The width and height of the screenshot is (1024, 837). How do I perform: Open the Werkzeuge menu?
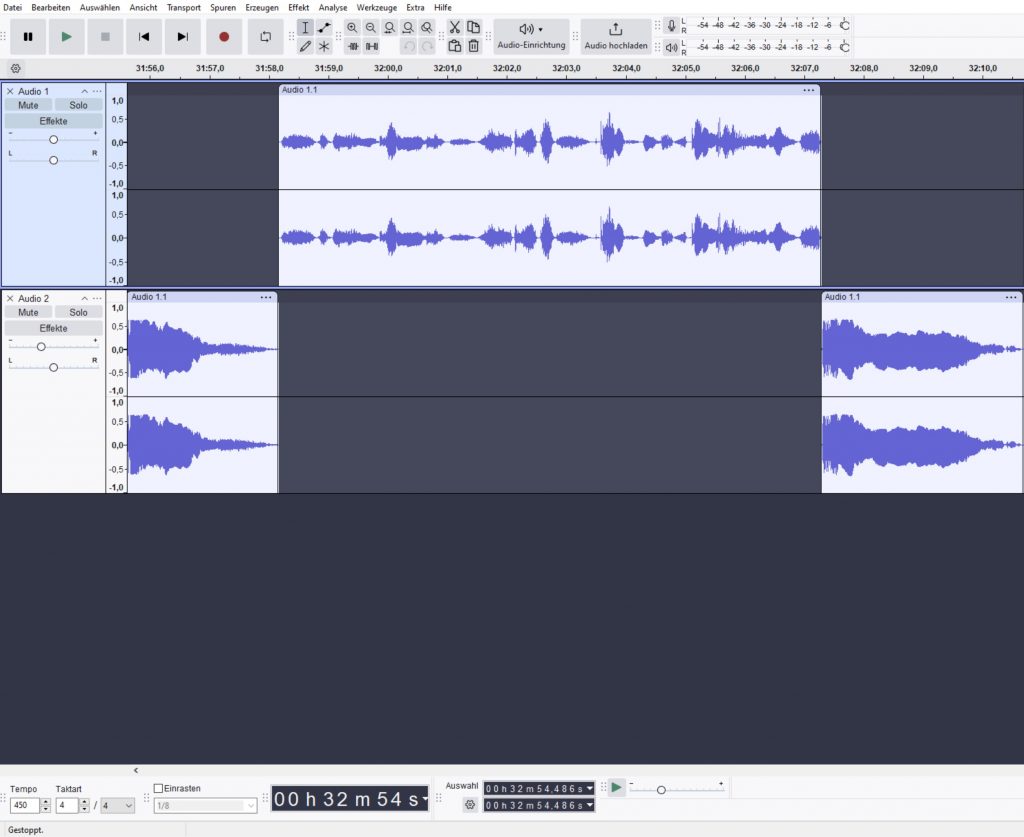tap(376, 7)
